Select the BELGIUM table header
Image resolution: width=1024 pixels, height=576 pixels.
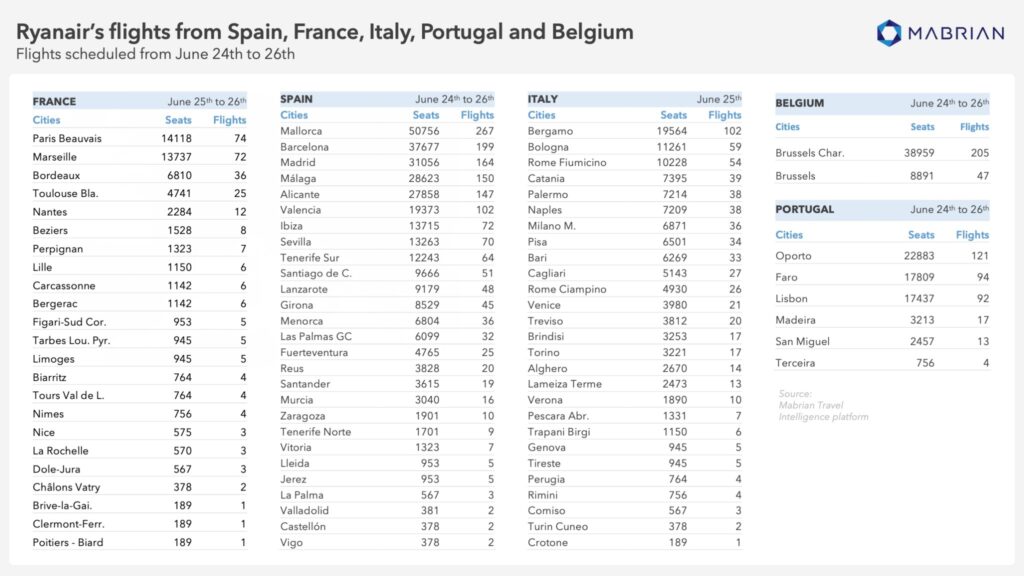coord(882,103)
